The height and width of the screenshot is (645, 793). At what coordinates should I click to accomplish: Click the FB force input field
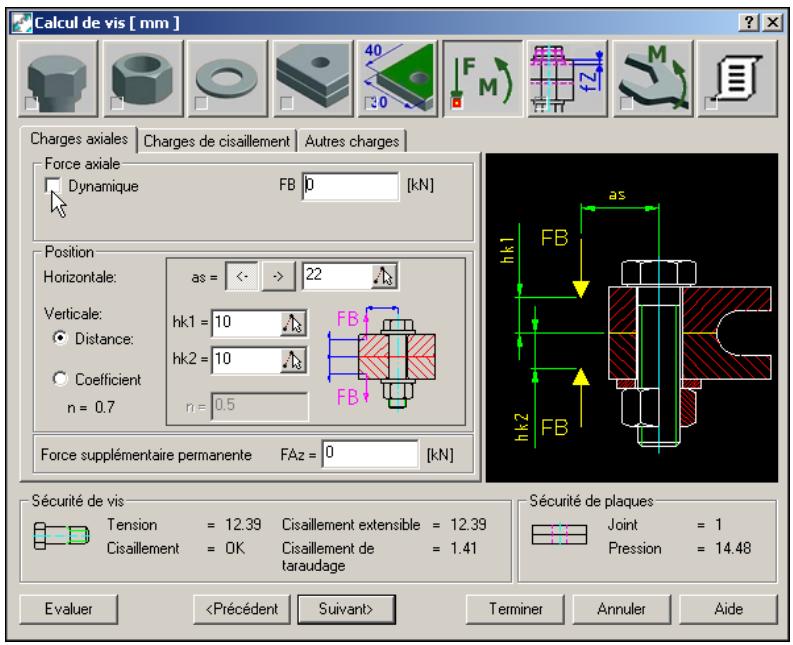350,186
